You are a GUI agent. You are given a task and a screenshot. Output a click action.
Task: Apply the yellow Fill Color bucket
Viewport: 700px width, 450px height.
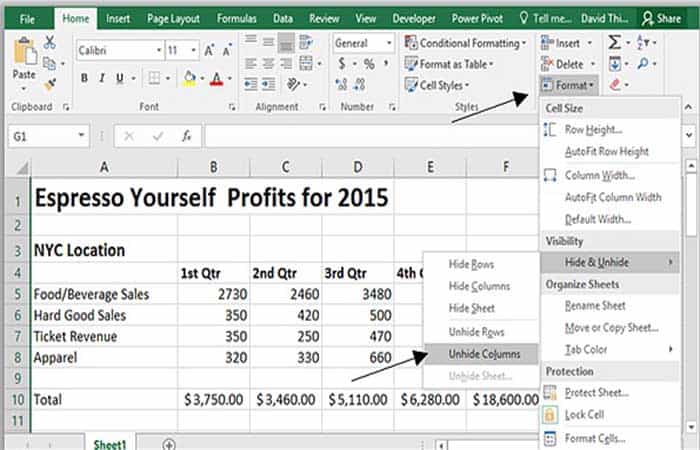point(190,79)
